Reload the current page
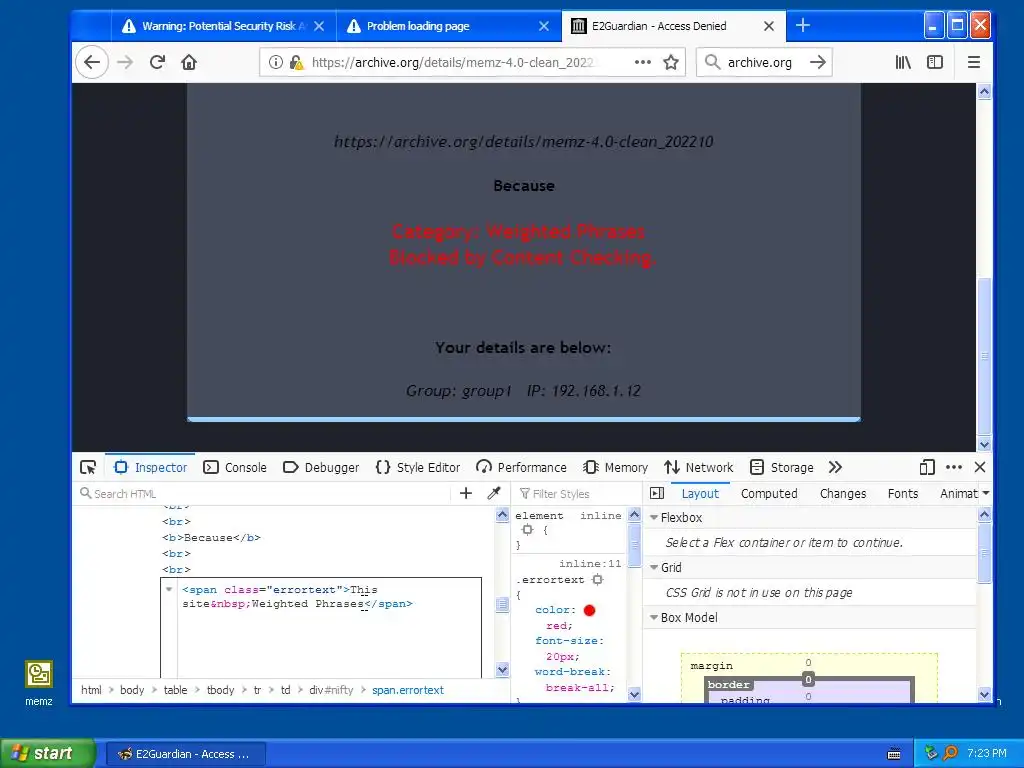The height and width of the screenshot is (768, 1024). [x=157, y=63]
